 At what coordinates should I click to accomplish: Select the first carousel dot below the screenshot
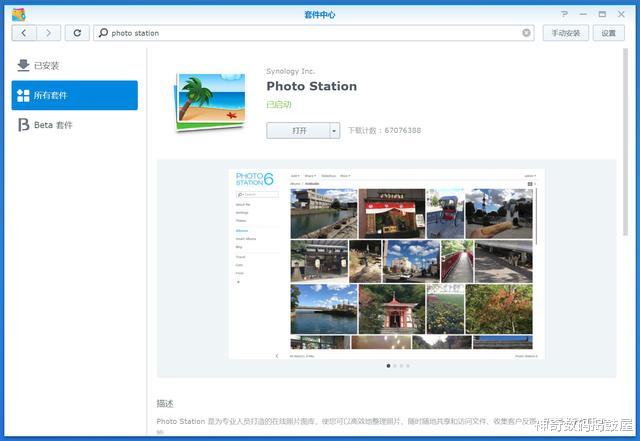point(388,366)
